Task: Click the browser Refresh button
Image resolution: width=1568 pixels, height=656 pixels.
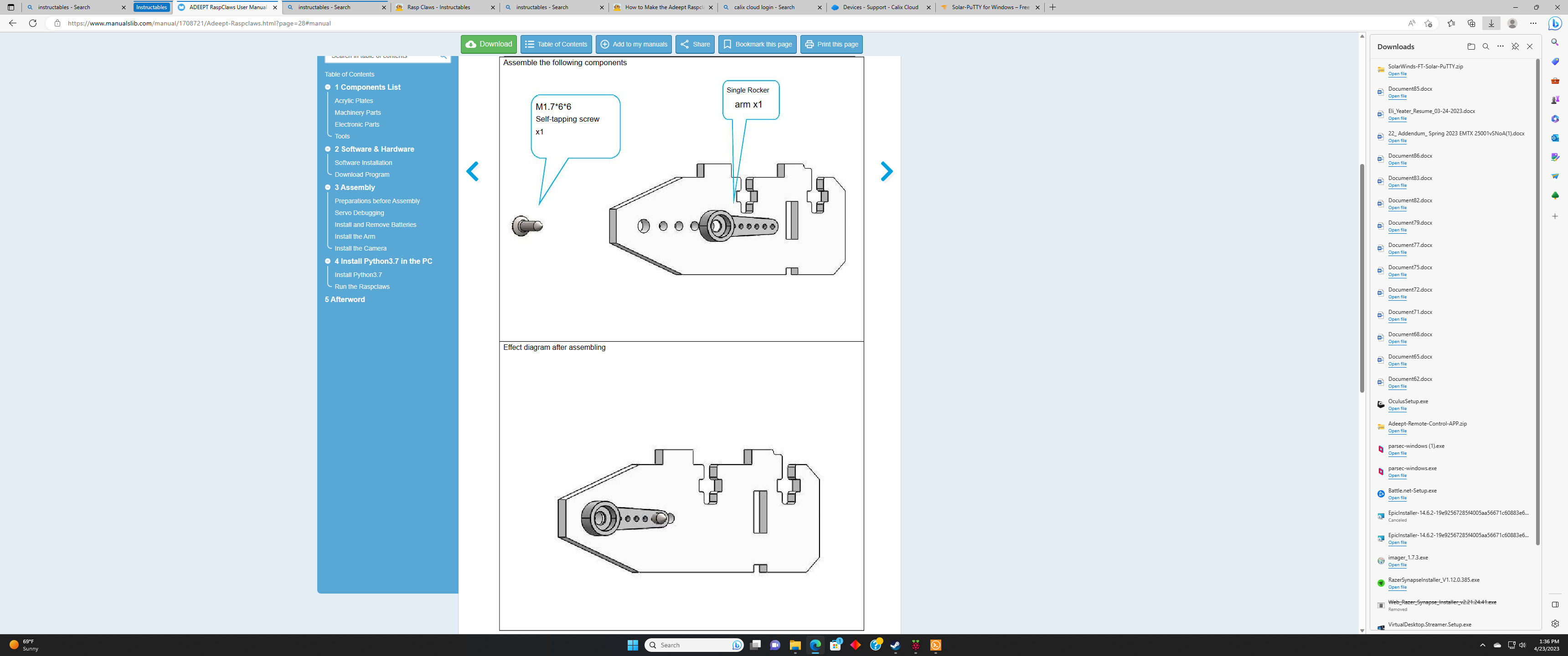Action: tap(33, 23)
